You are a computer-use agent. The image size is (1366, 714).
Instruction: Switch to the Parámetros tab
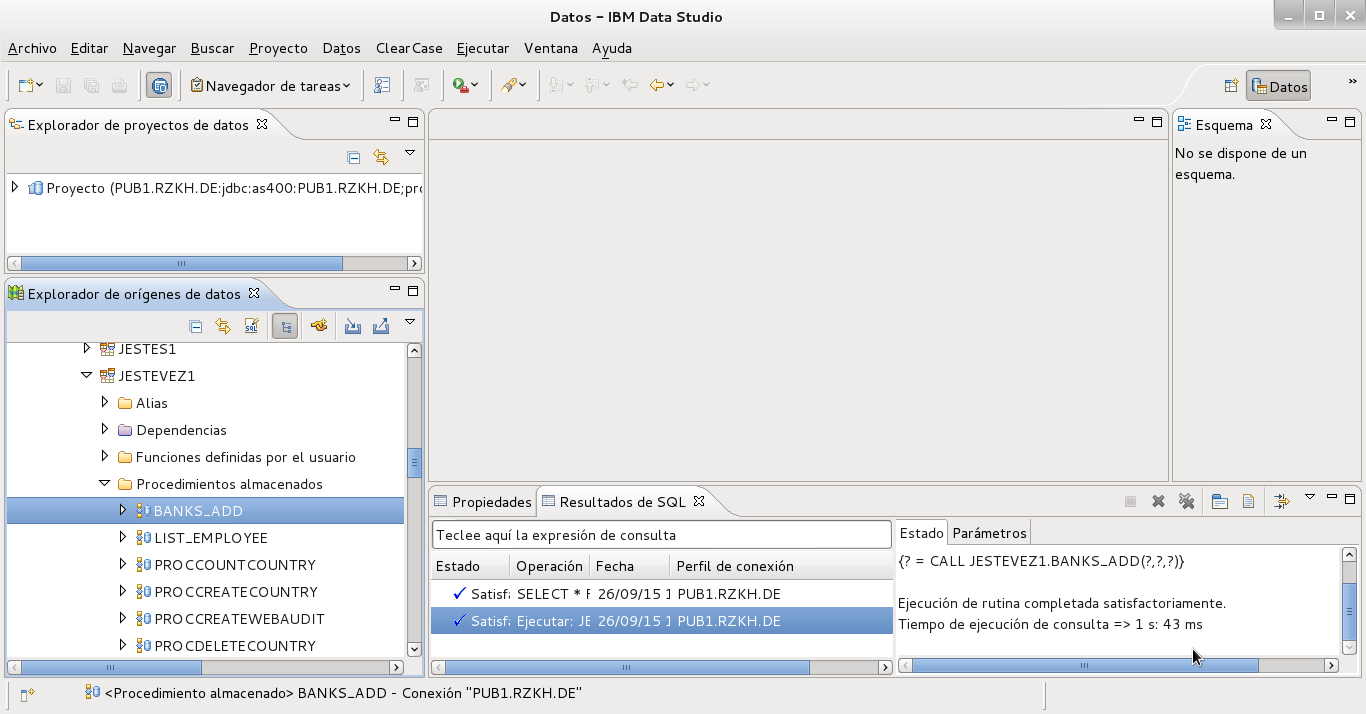[x=989, y=533]
